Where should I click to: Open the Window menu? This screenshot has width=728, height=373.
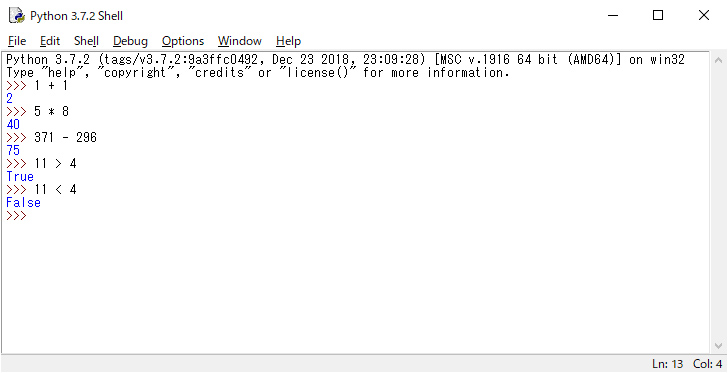[240, 41]
